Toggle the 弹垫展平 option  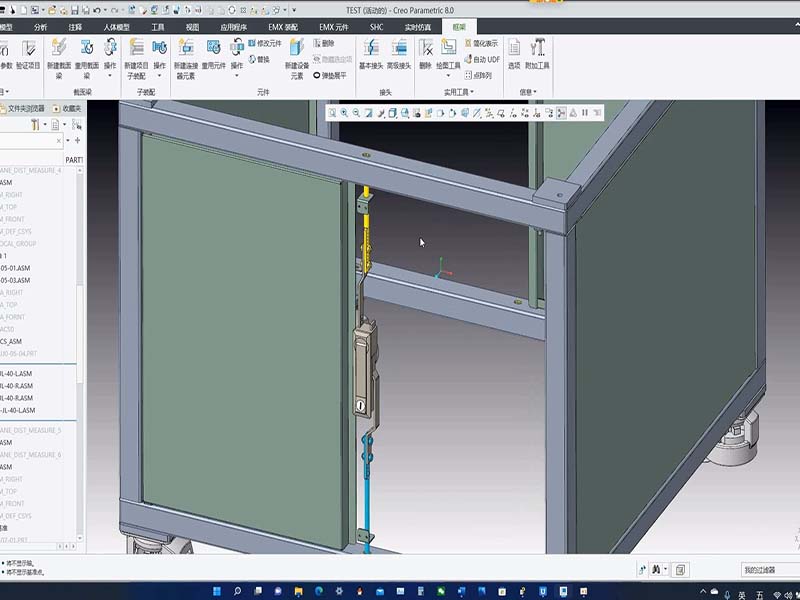coord(330,75)
